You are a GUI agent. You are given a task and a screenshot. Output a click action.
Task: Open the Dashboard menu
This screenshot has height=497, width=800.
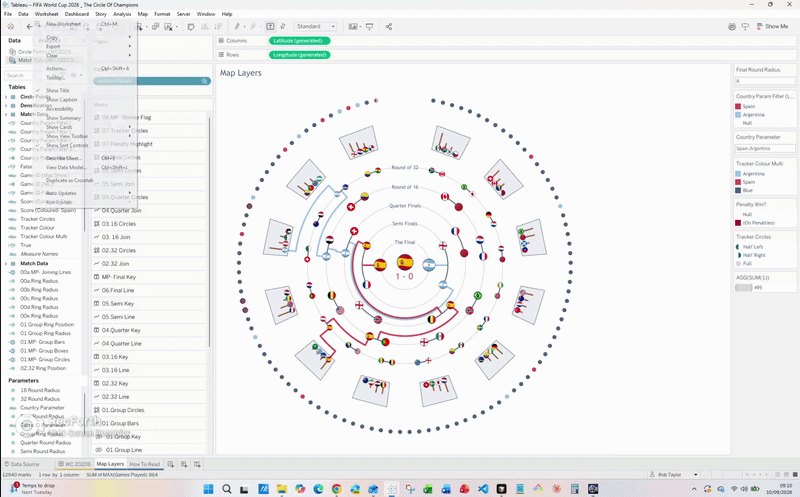point(77,14)
